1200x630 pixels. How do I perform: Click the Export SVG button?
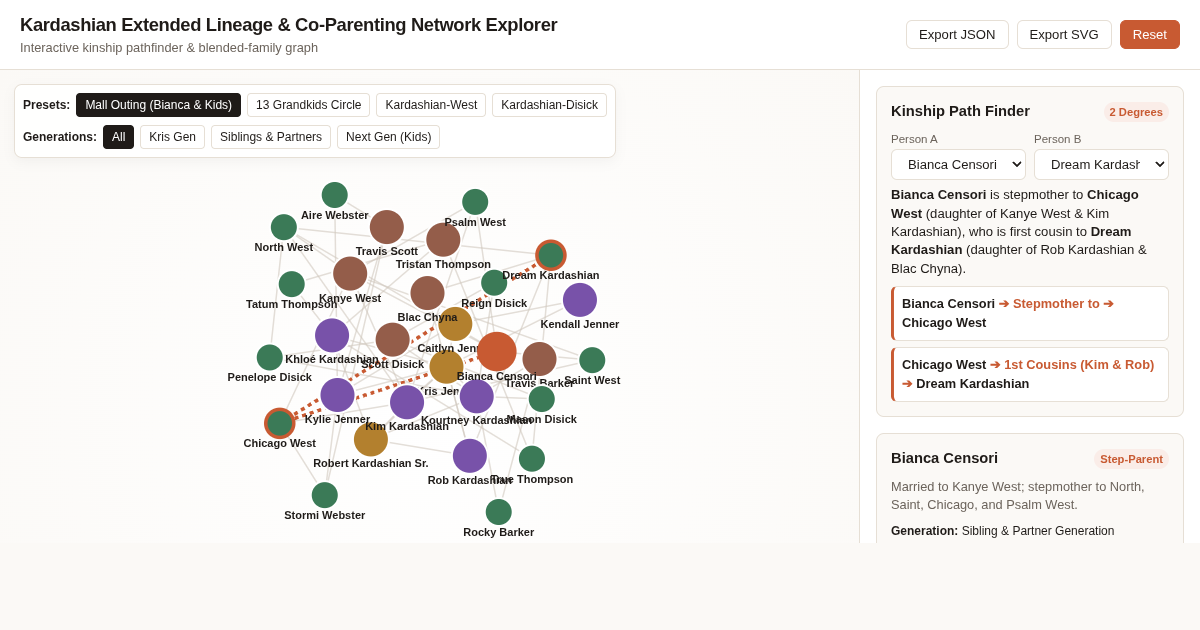(x=1064, y=34)
